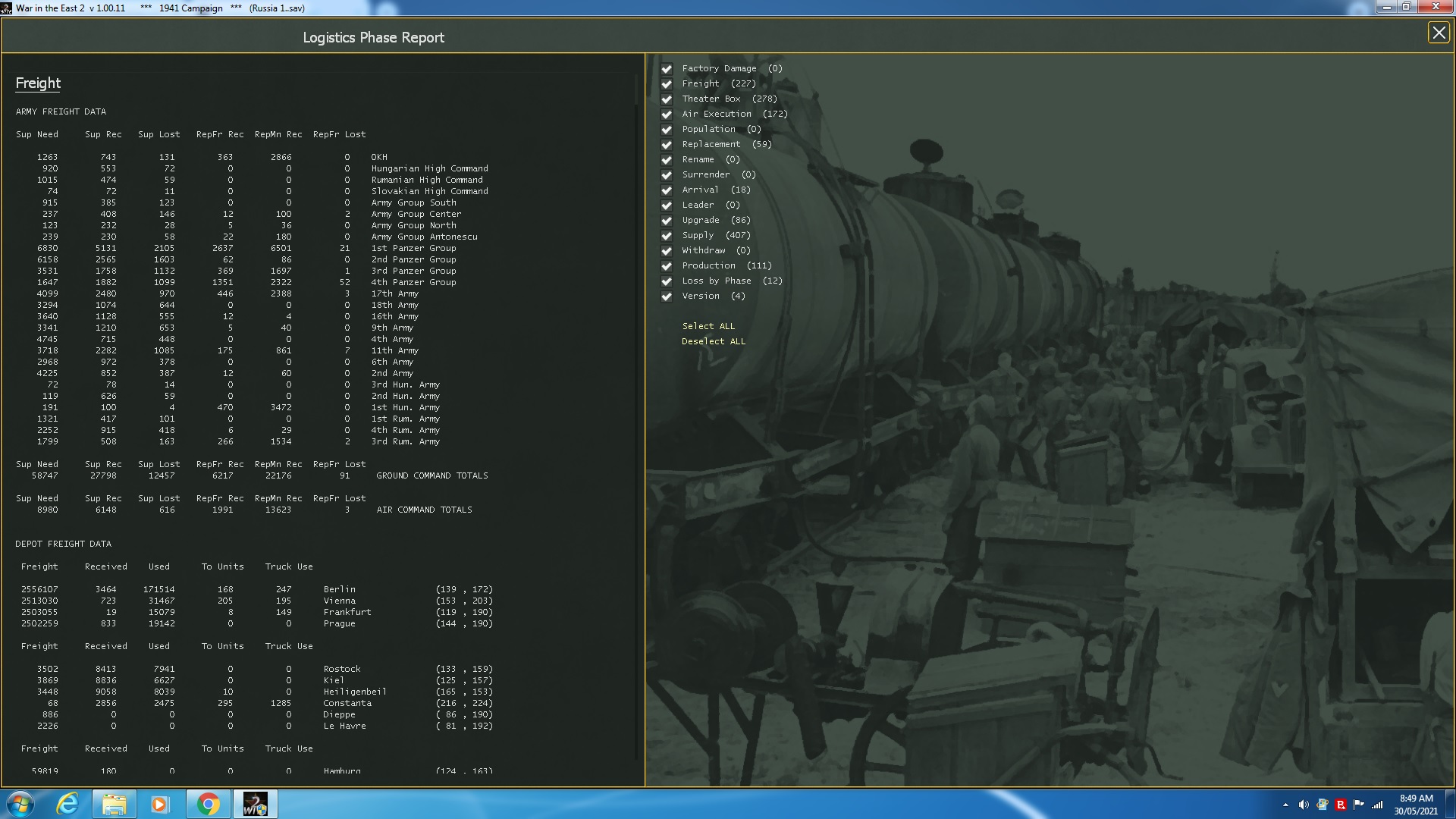The height and width of the screenshot is (819, 1456).
Task: Open Internet Explorer from the taskbar
Action: click(x=67, y=804)
